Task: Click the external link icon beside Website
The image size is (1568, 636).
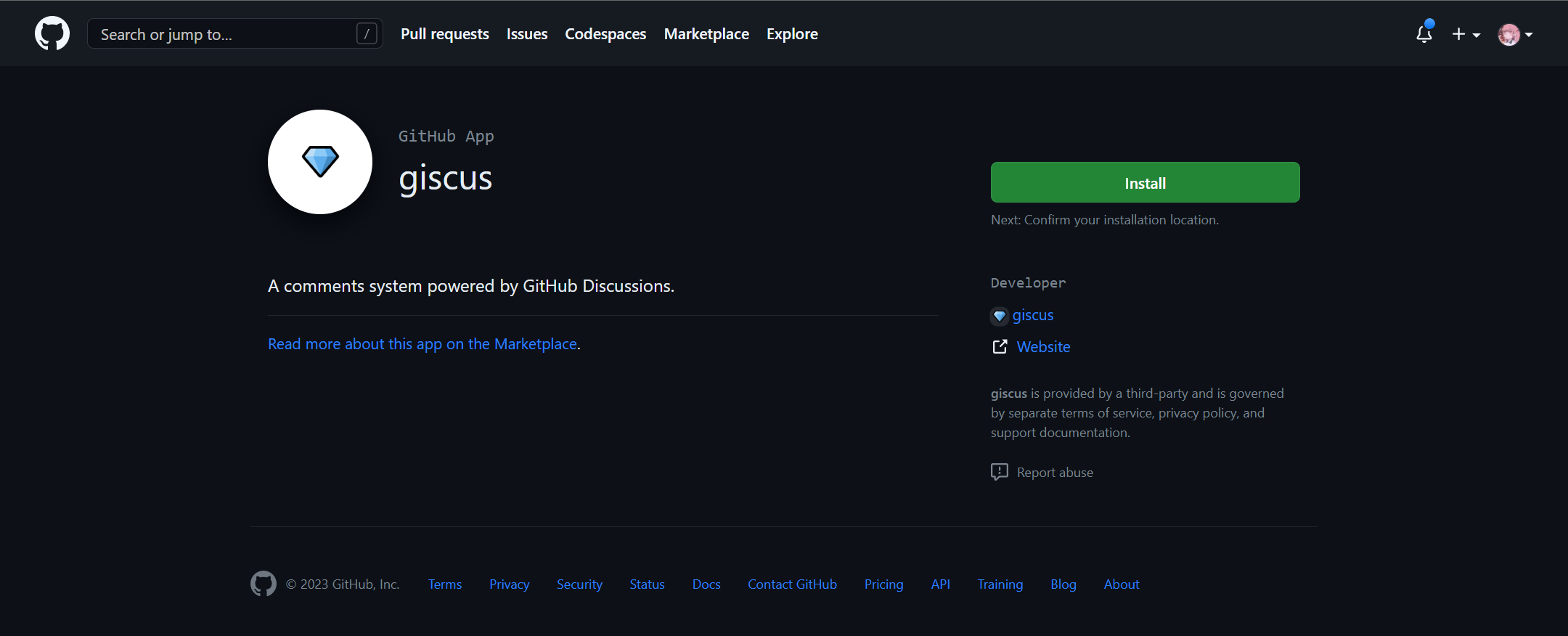Action: pyautogui.click(x=1000, y=347)
